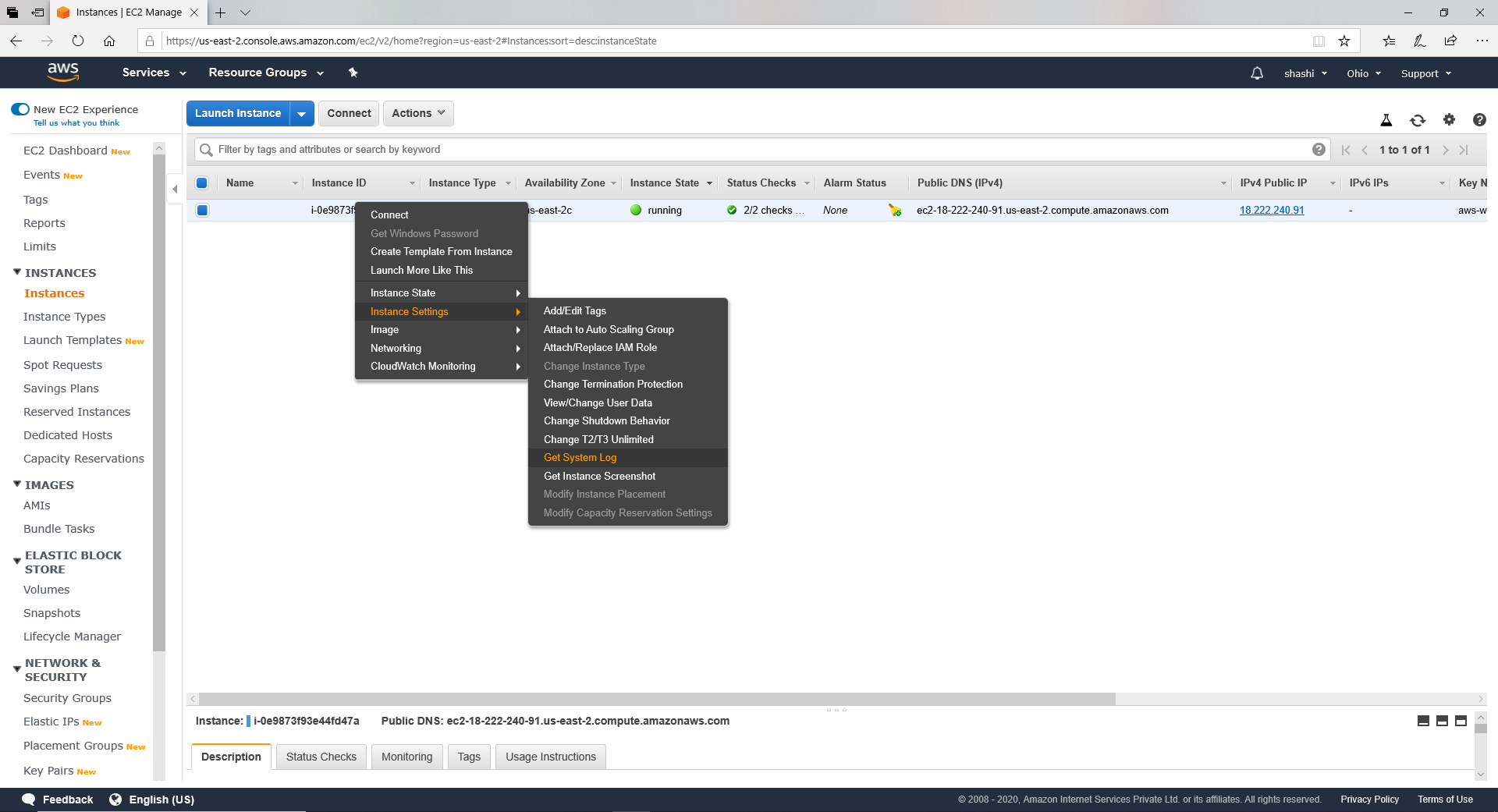Click the AWS logo home icon
1498x812 pixels.
63,72
